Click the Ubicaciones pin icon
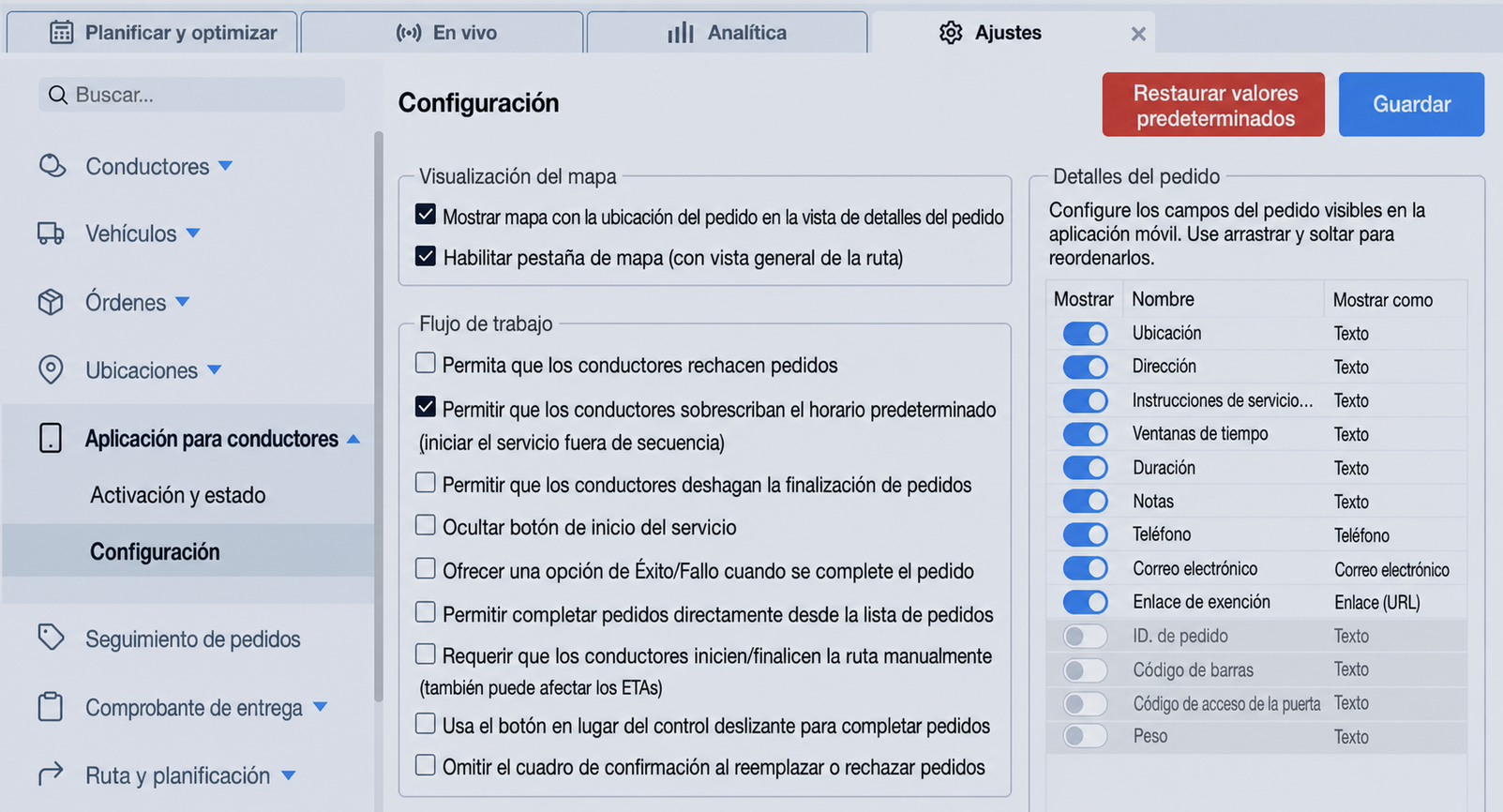Viewport: 1503px width, 812px height. point(51,369)
